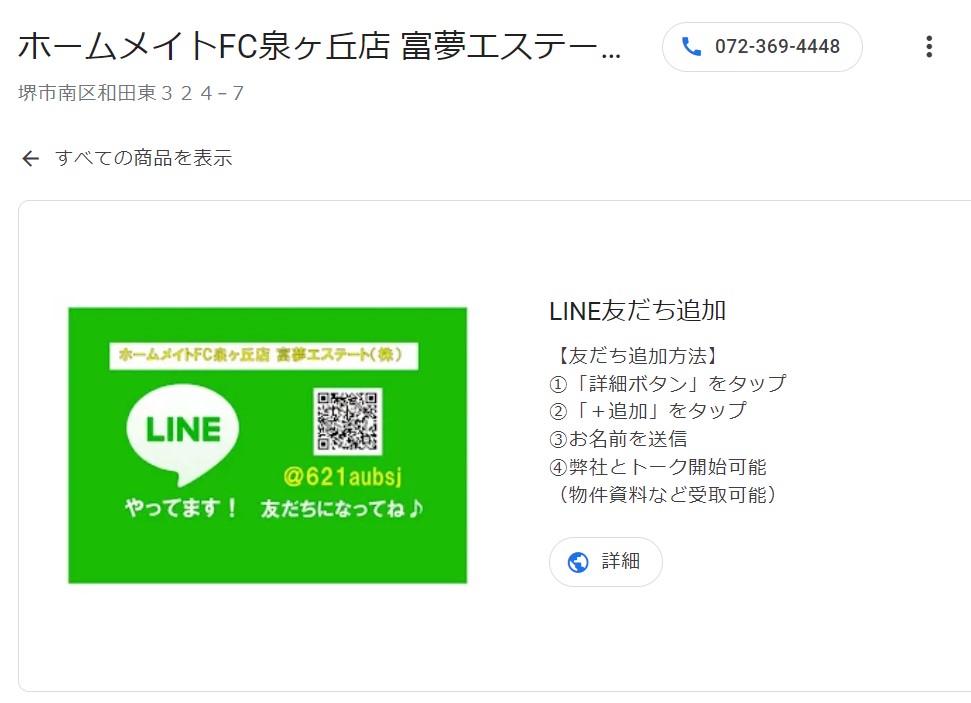Click the globe icon beside 詳細
The height and width of the screenshot is (703, 971).
point(578,562)
